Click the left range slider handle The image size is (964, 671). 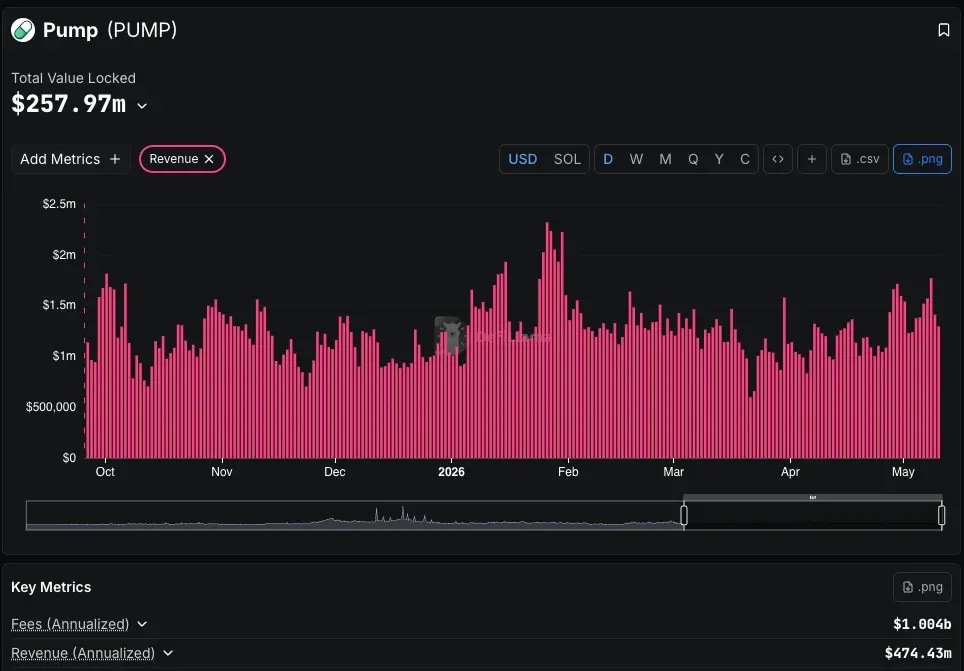click(x=684, y=515)
